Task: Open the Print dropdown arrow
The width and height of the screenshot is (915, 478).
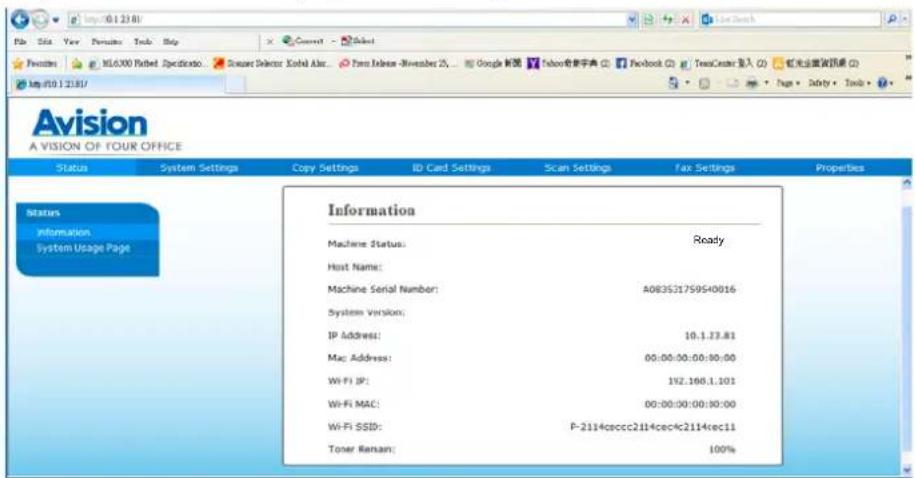Action: (766, 84)
